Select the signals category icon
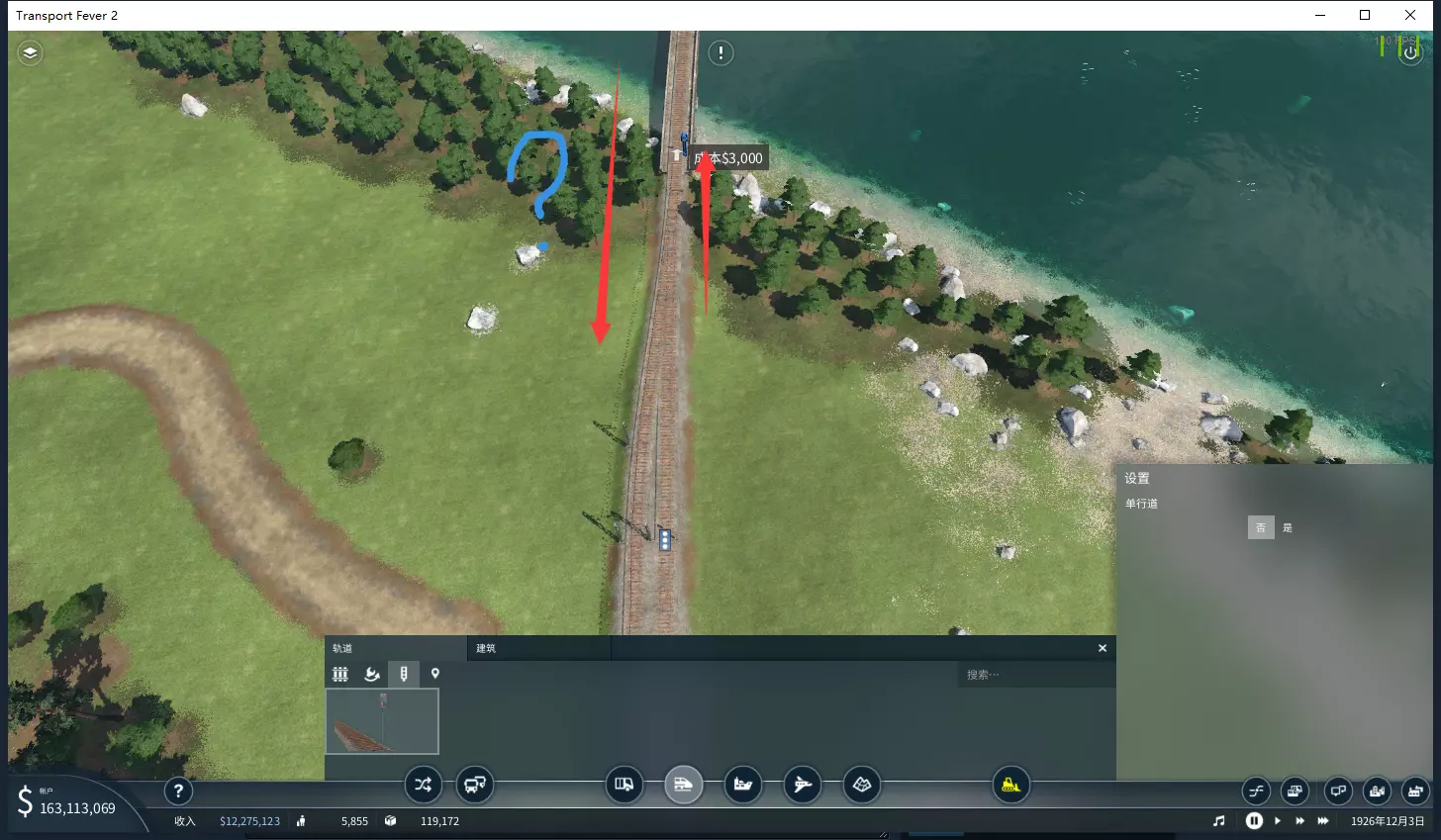Viewport: 1441px width, 840px height. coord(404,674)
